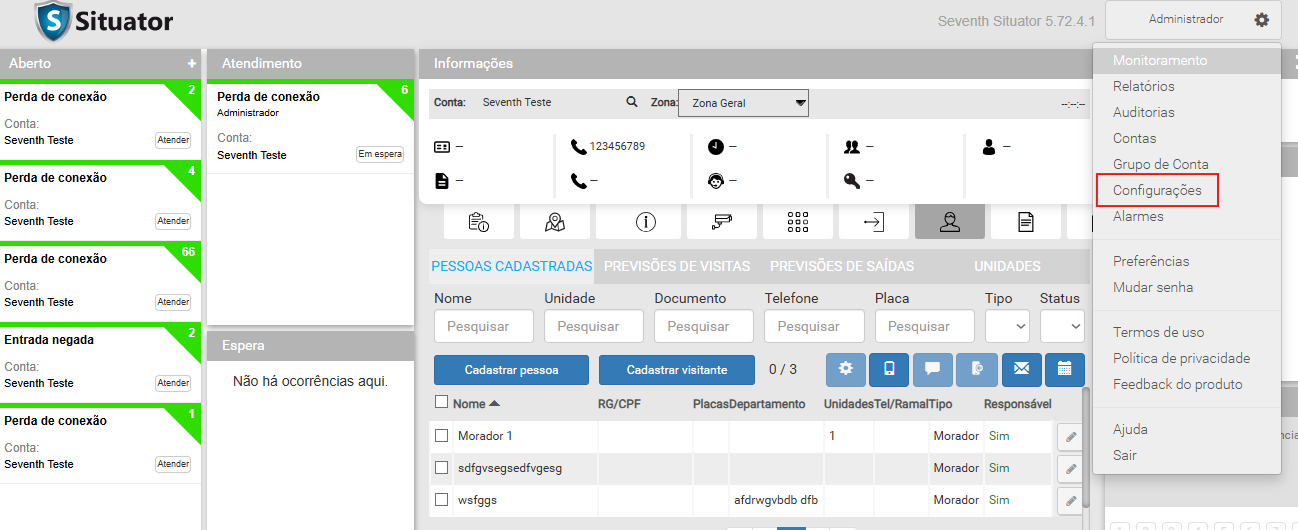Screen dimensions: 1298x530
Task: Click the search magnifier next to Conta
Action: tap(632, 102)
